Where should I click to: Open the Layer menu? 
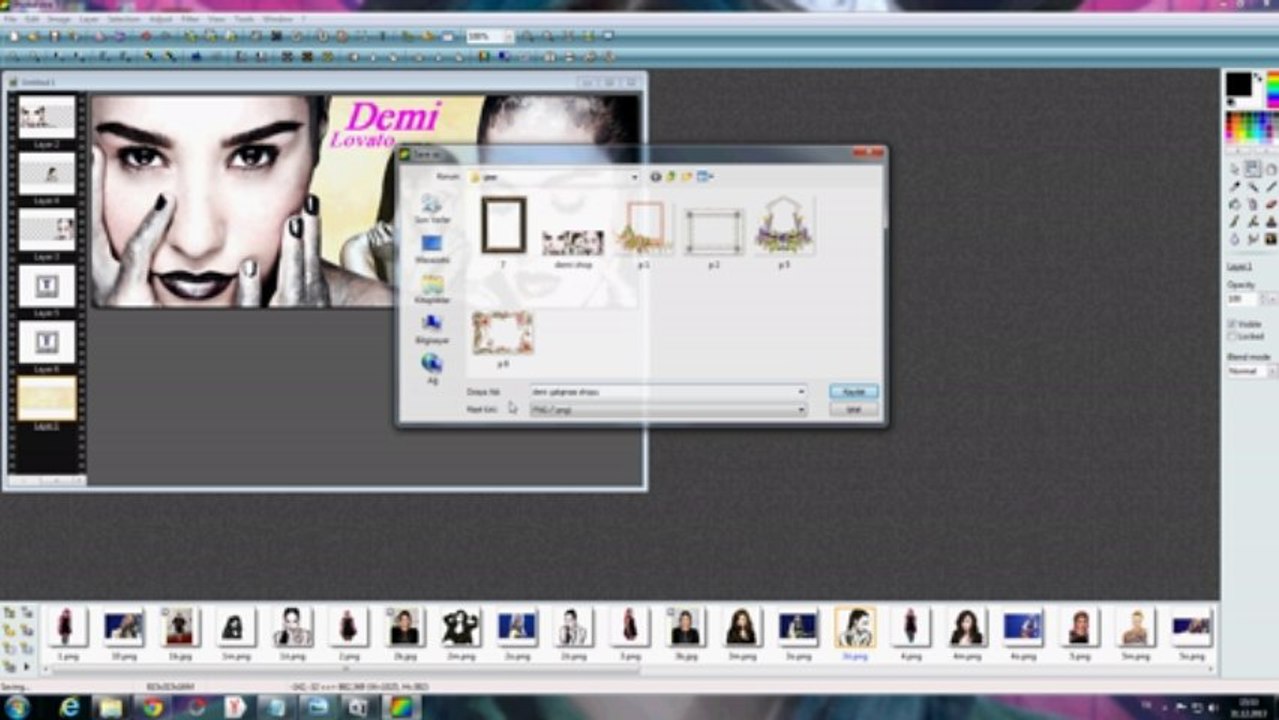[89, 19]
